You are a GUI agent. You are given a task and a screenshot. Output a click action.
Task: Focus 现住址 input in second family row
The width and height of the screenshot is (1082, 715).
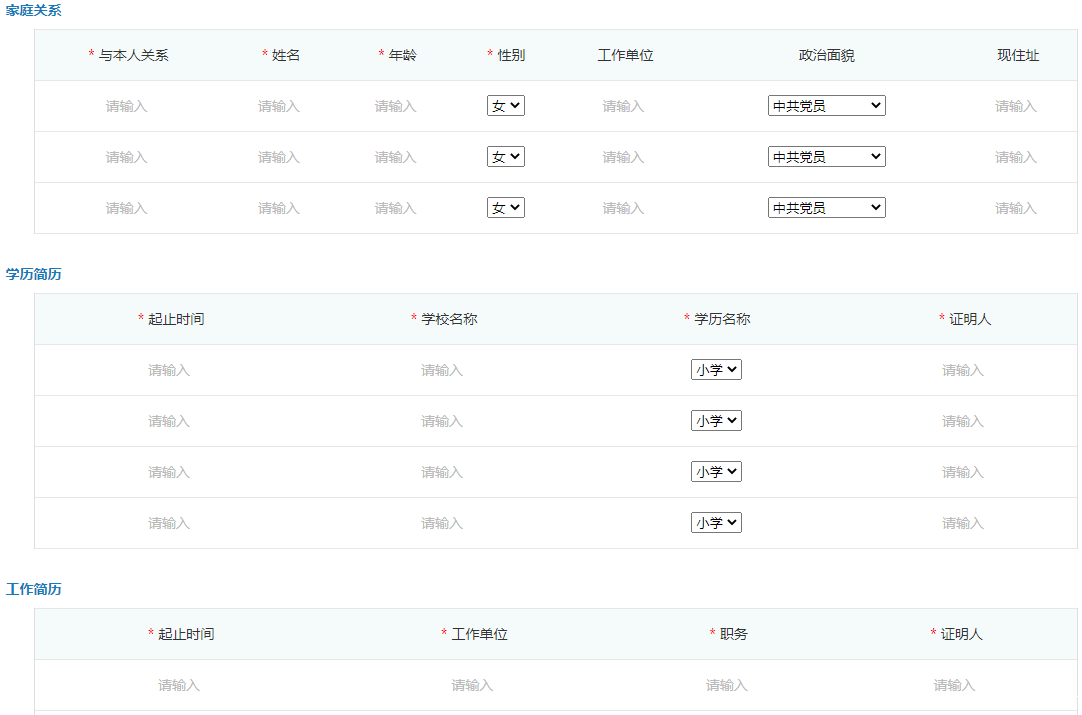point(1016,157)
